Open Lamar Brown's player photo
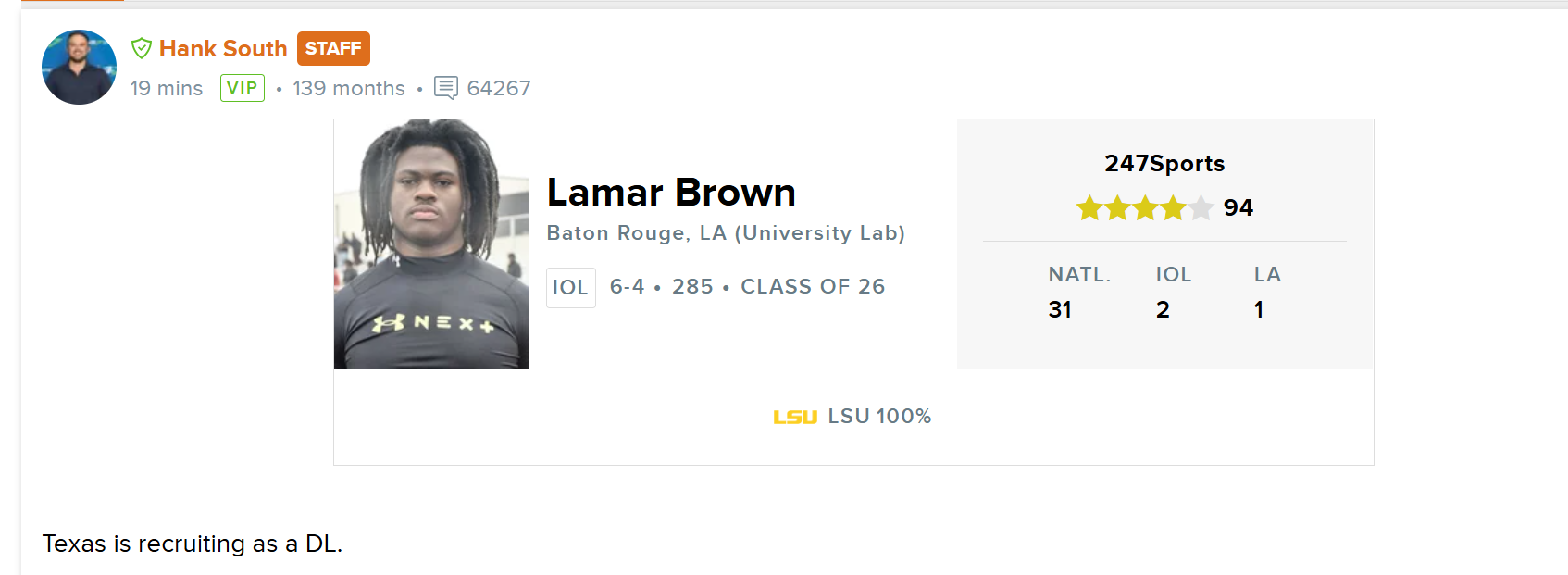The height and width of the screenshot is (575, 1568). (431, 244)
